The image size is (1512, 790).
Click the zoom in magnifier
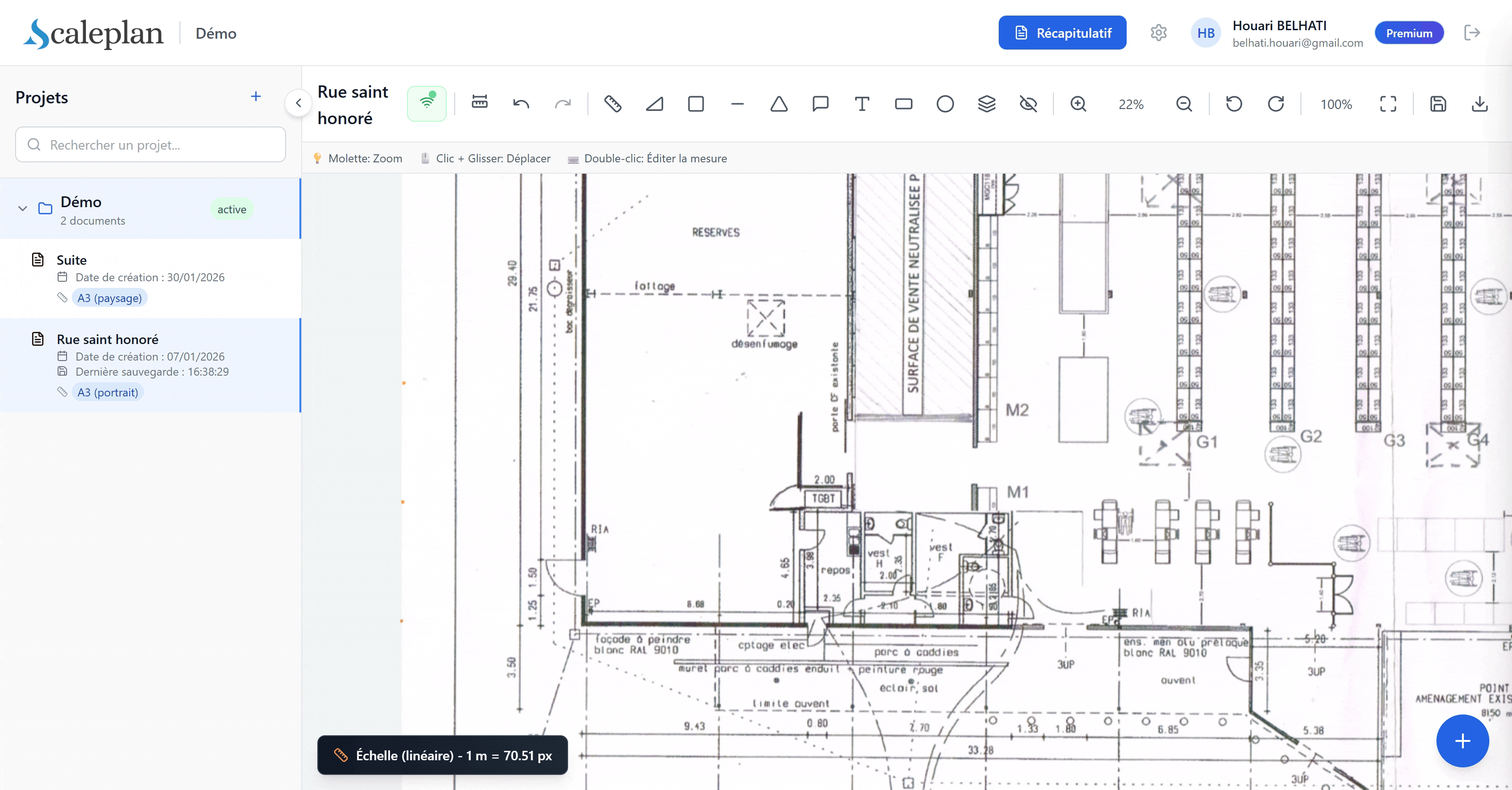1078,104
